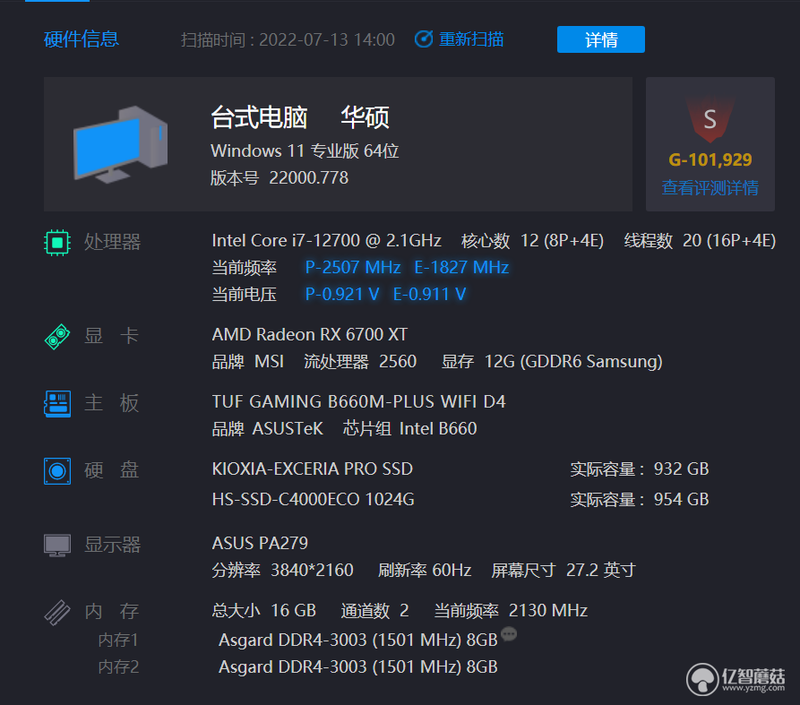Click AMD Radeon RX 6700 XT text

point(310,335)
